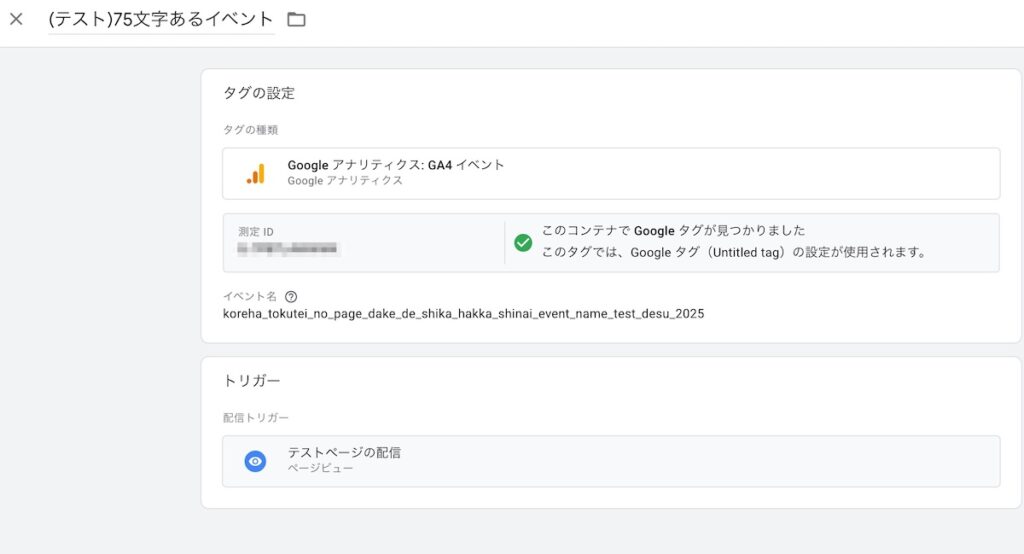
Task: Select the Google アナリティクス: GA4 イベント tag type
Action: point(396,165)
